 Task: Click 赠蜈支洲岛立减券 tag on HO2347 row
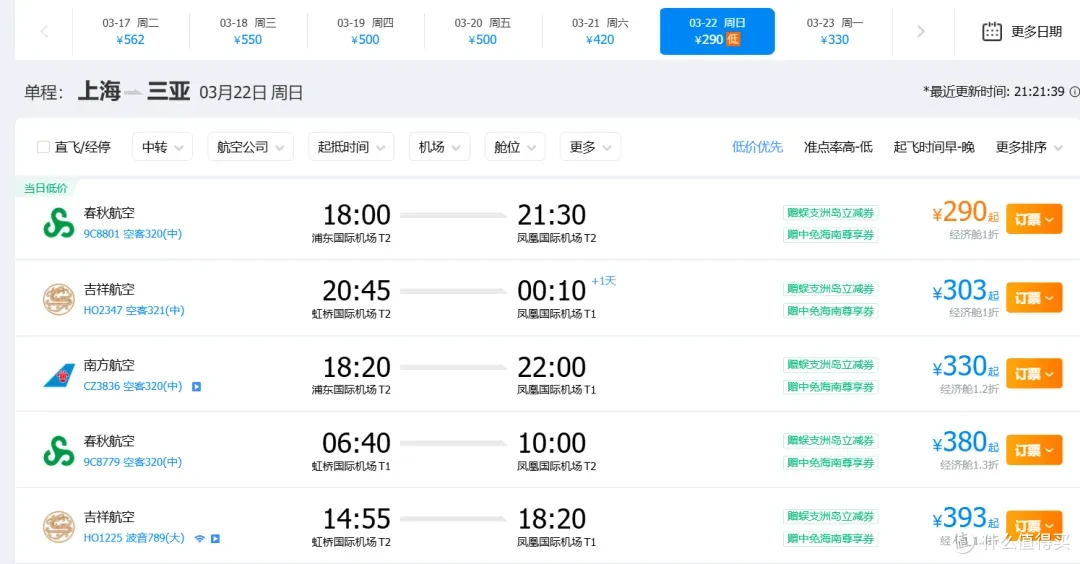(x=831, y=289)
